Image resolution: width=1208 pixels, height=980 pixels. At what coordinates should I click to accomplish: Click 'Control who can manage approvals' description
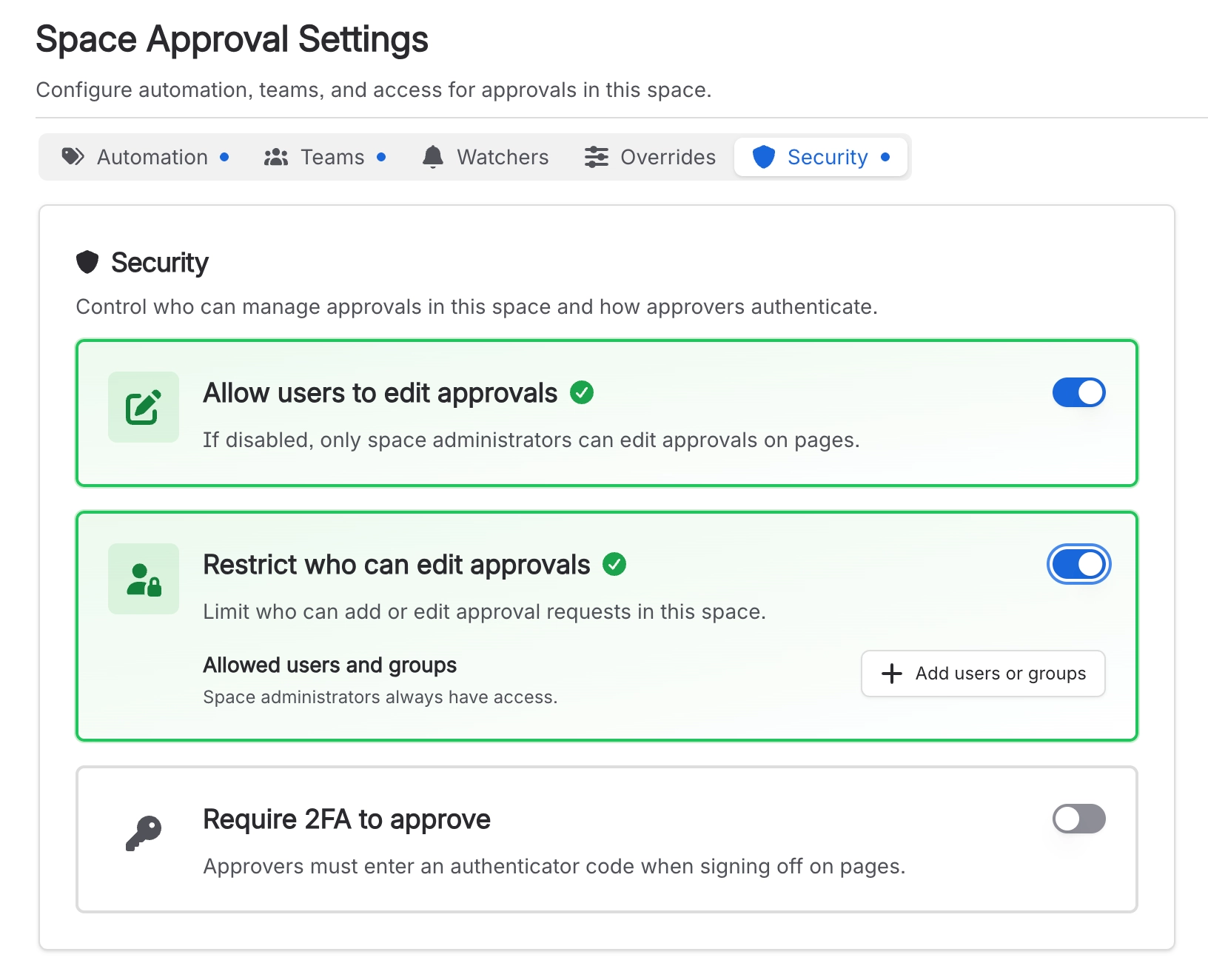point(477,306)
